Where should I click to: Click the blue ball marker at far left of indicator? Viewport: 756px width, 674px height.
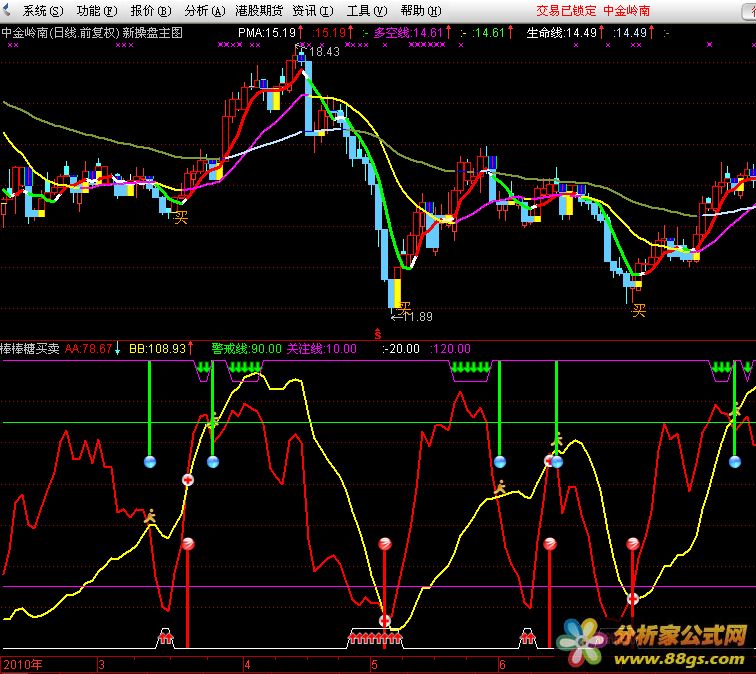coord(149,461)
